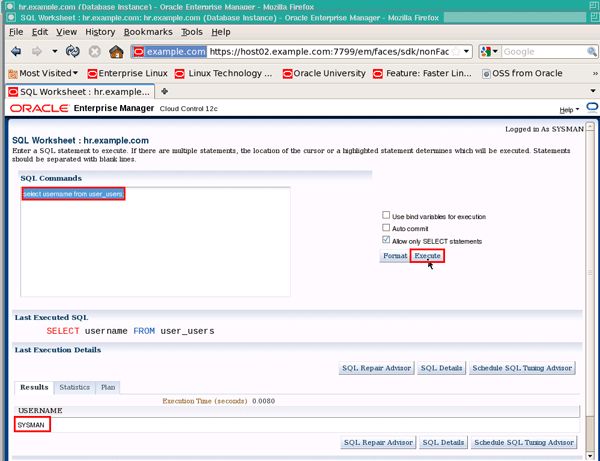The height and width of the screenshot is (461, 600).
Task: Switch to the Statistics tab
Action: [x=75, y=387]
